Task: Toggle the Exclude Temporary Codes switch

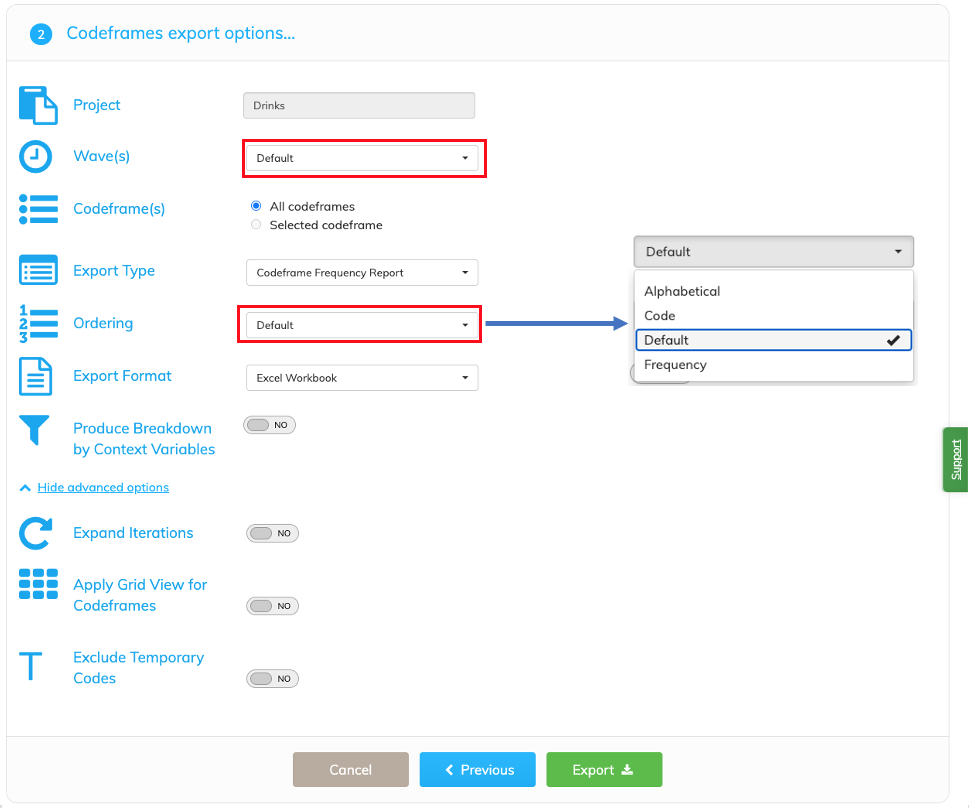Action: pos(273,678)
